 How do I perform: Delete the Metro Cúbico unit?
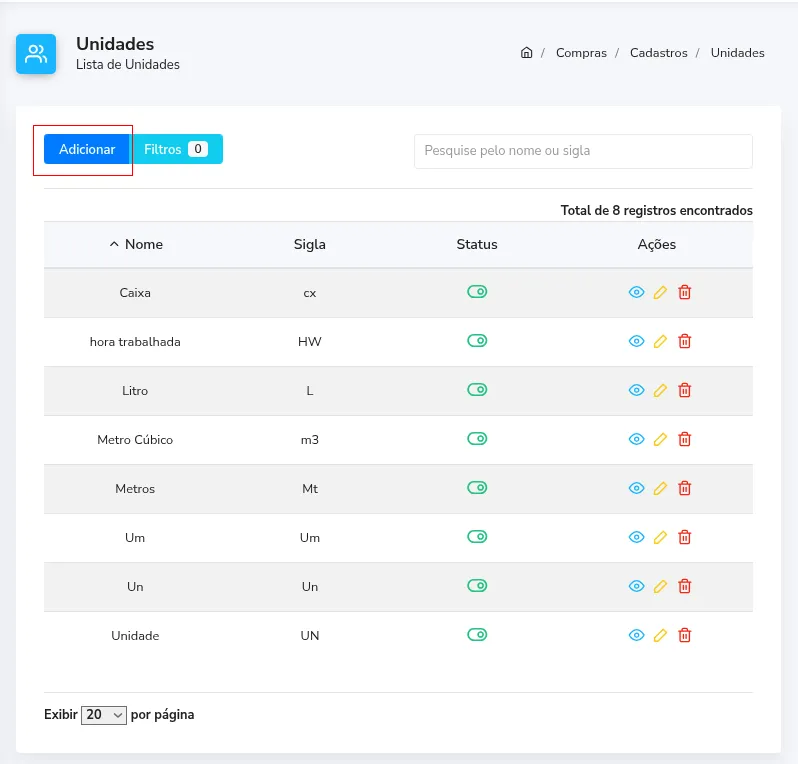pos(685,439)
